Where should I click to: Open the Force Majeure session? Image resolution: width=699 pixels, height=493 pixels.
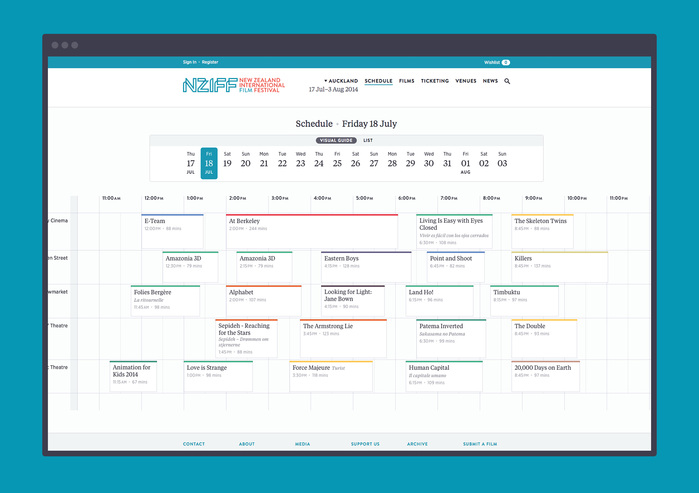coord(331,376)
